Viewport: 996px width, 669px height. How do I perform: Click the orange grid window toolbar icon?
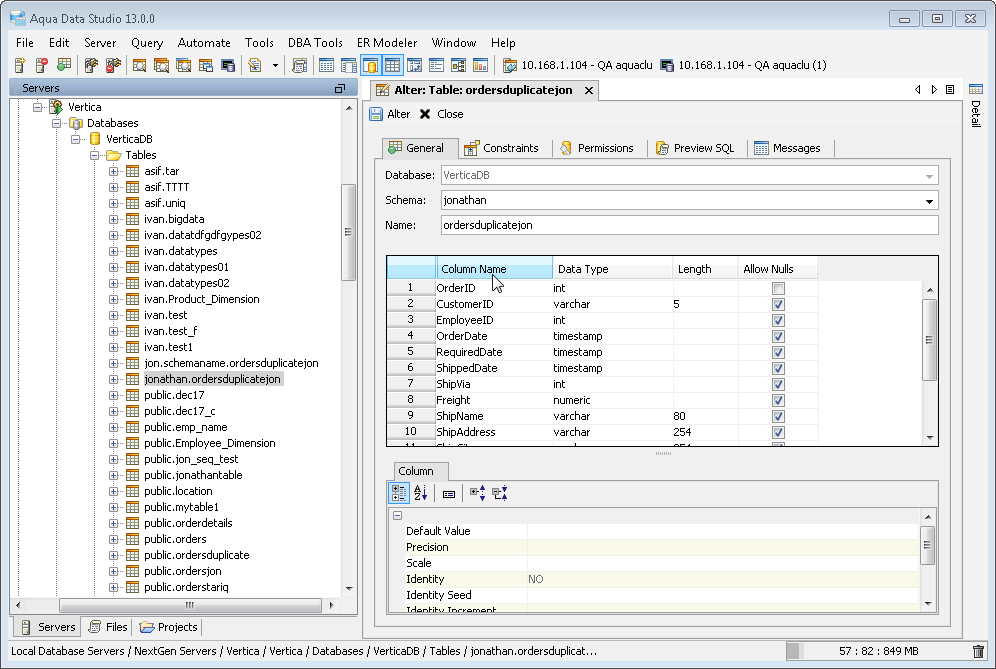click(205, 65)
